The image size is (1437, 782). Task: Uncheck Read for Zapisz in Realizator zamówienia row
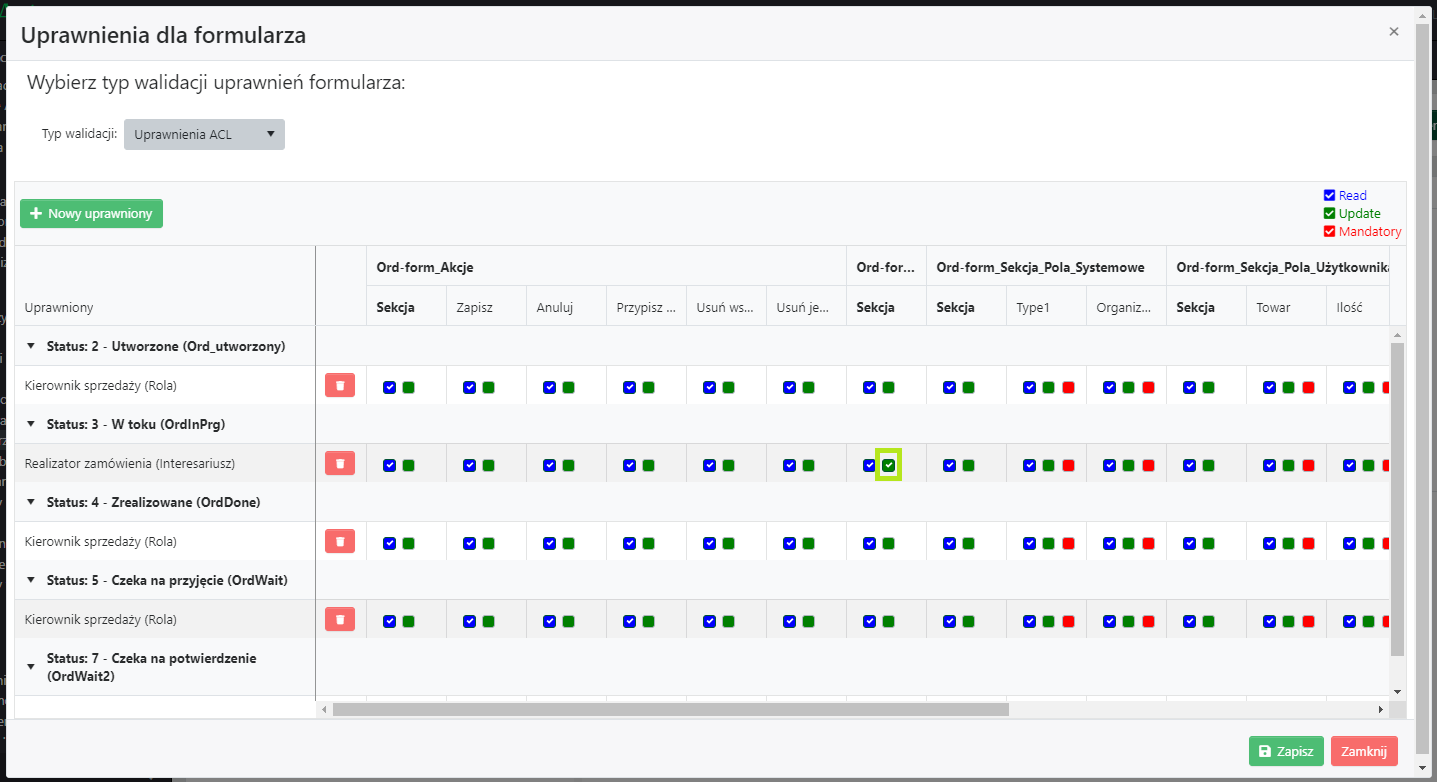coord(469,465)
